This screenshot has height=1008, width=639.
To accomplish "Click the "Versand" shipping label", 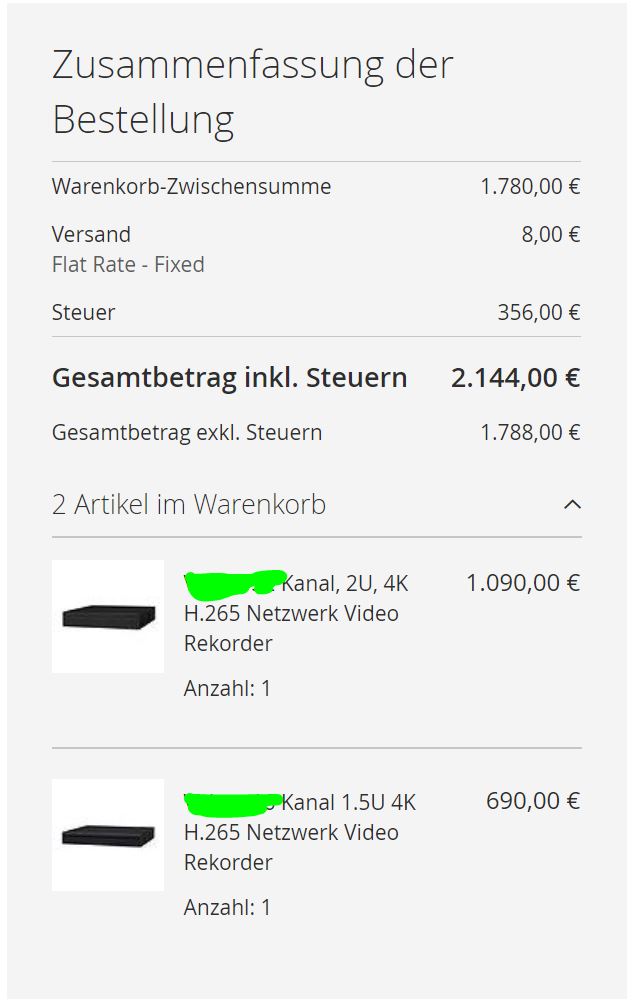I will (91, 235).
